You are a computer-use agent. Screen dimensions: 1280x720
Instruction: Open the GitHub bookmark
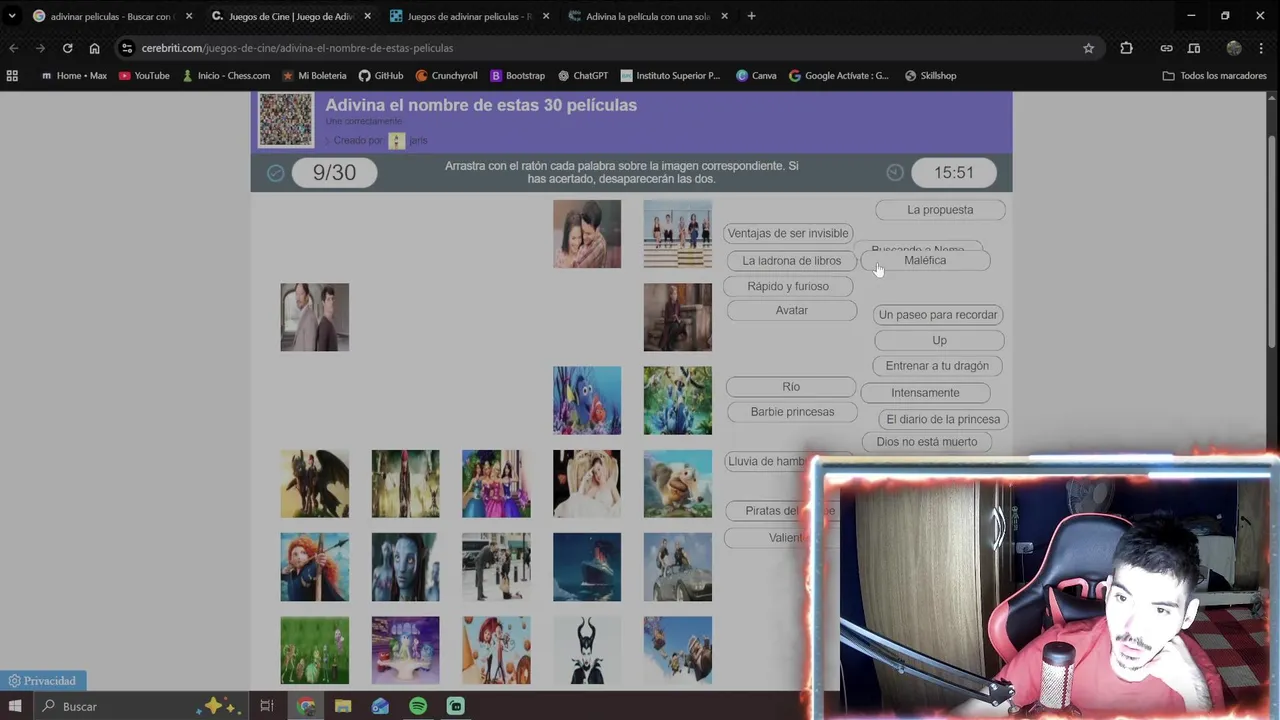click(381, 75)
